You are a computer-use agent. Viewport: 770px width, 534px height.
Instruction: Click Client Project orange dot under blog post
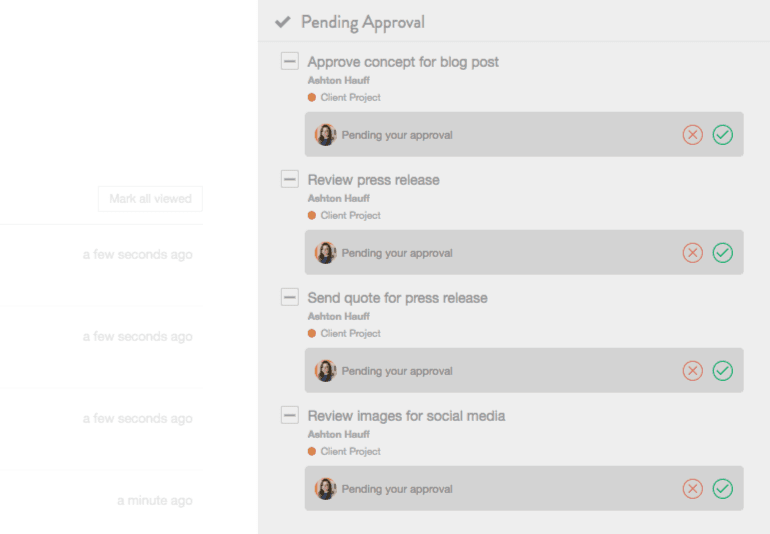(x=312, y=97)
